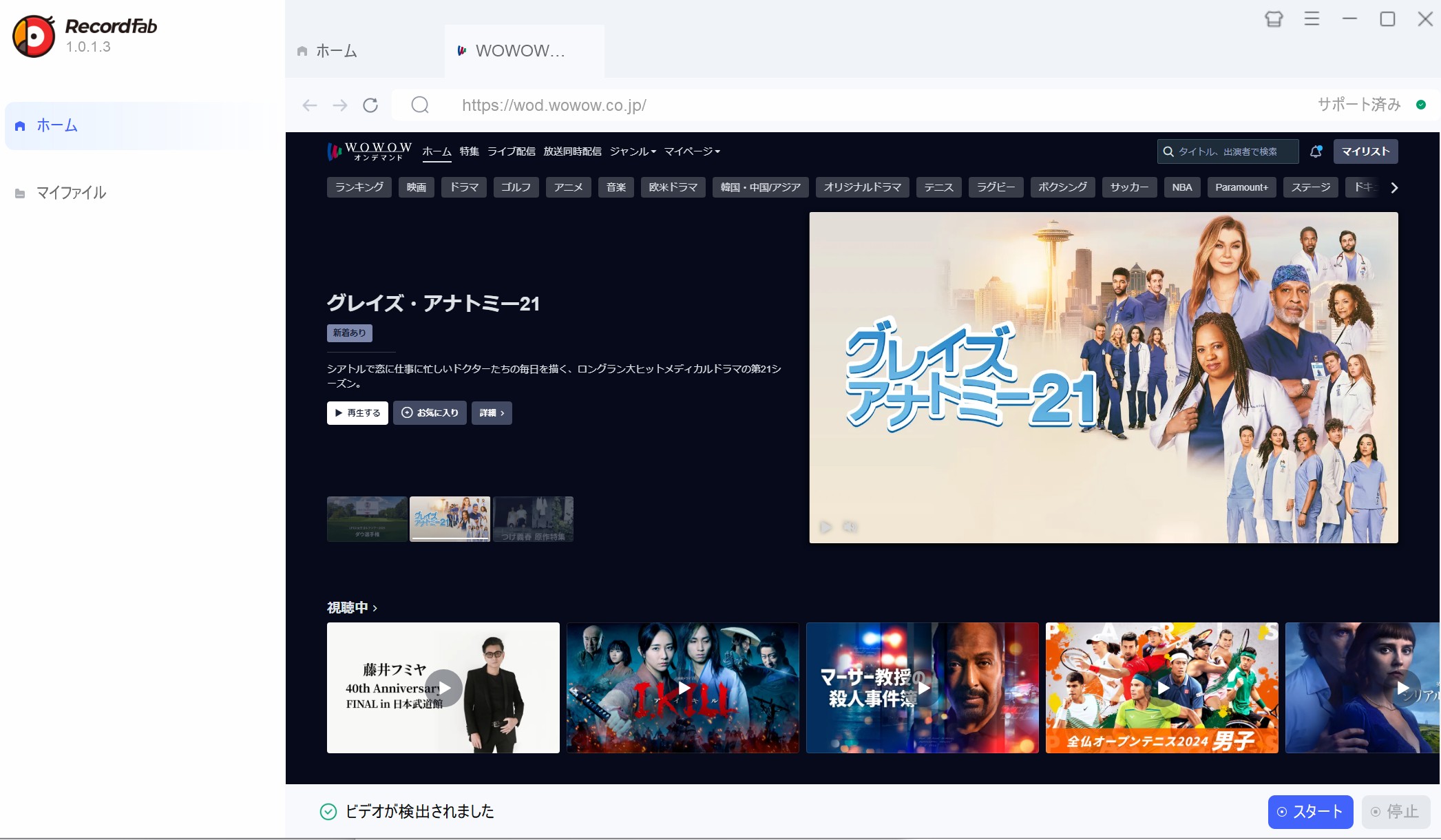
Task: Select the ドラマ genre chip
Action: (x=464, y=187)
